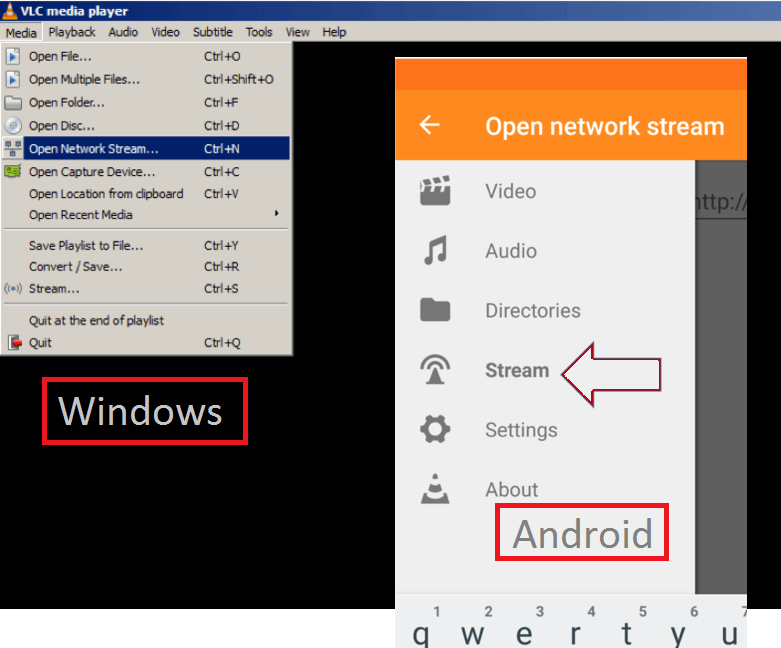Choose Save Playlist to File...

(x=145, y=246)
